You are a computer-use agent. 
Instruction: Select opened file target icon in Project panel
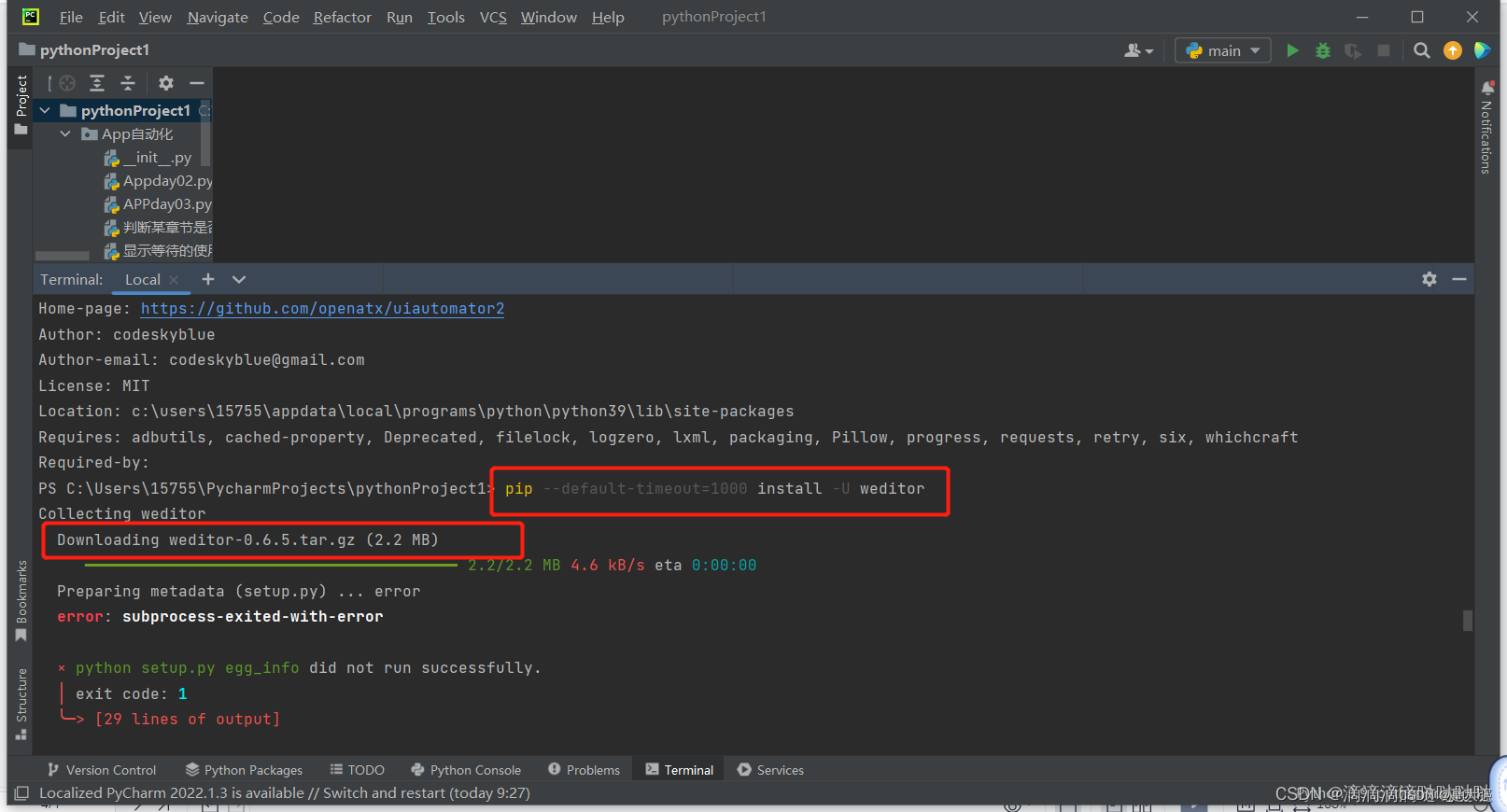point(67,83)
